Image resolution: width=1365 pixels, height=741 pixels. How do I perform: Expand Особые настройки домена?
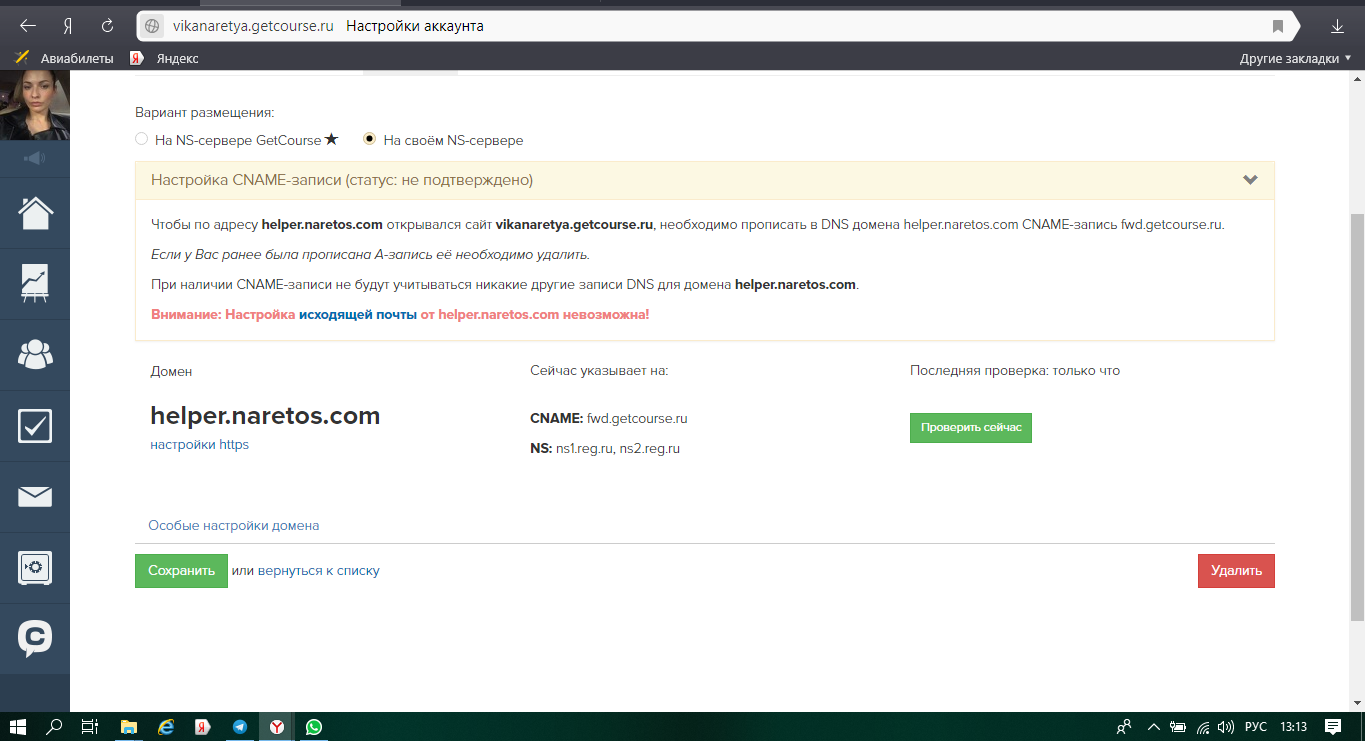233,525
